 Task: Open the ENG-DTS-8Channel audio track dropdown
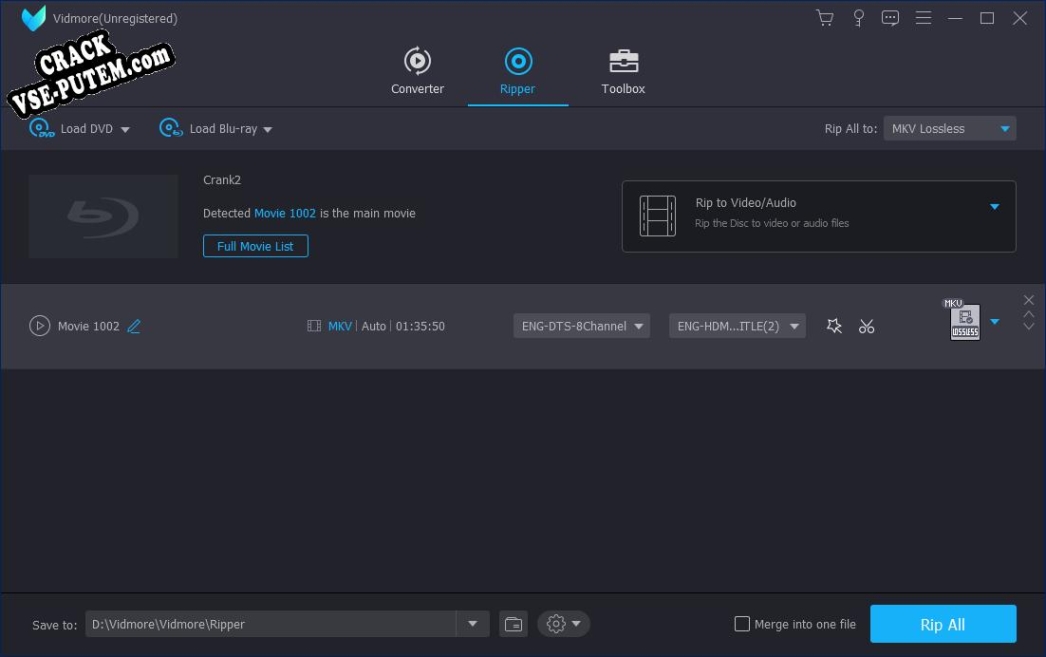582,326
